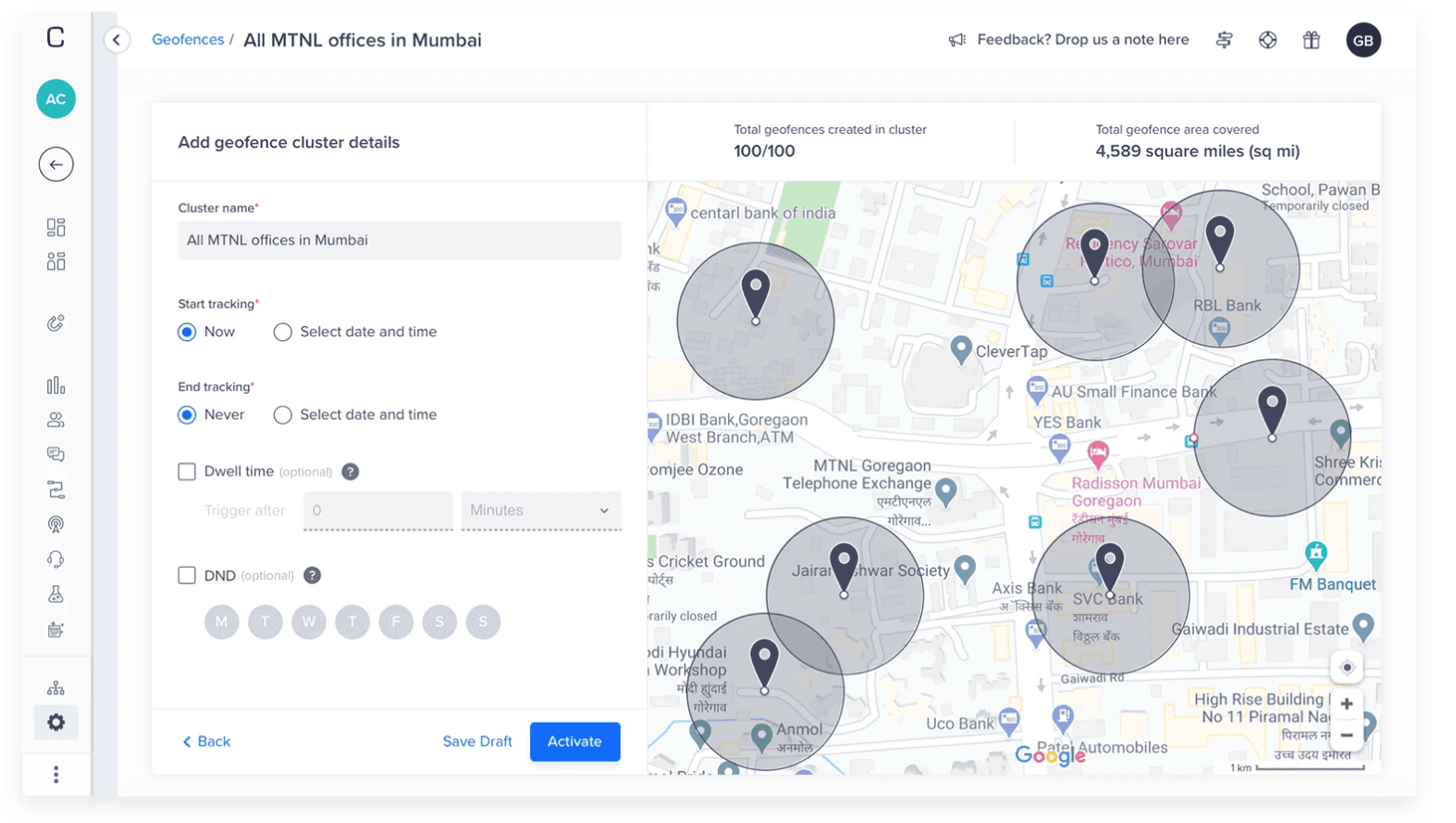Open the Analytics bar chart icon
The height and width of the screenshot is (823, 1456).
[x=56, y=385]
